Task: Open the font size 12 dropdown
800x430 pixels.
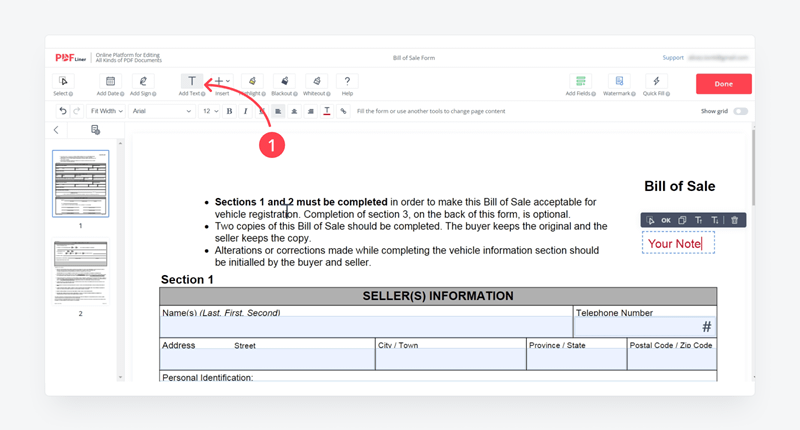Action: pyautogui.click(x=210, y=111)
